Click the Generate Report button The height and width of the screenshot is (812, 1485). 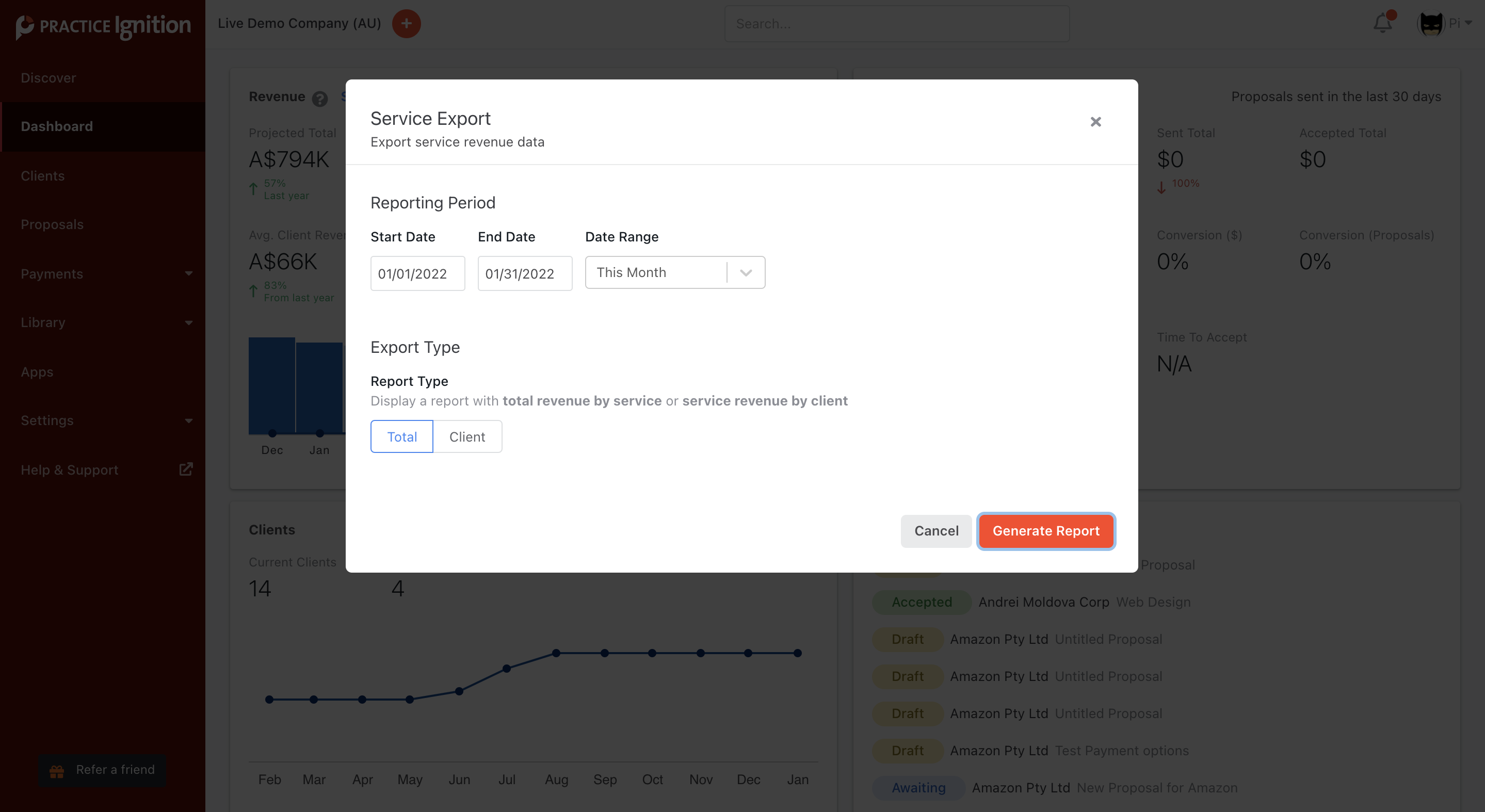1046,531
